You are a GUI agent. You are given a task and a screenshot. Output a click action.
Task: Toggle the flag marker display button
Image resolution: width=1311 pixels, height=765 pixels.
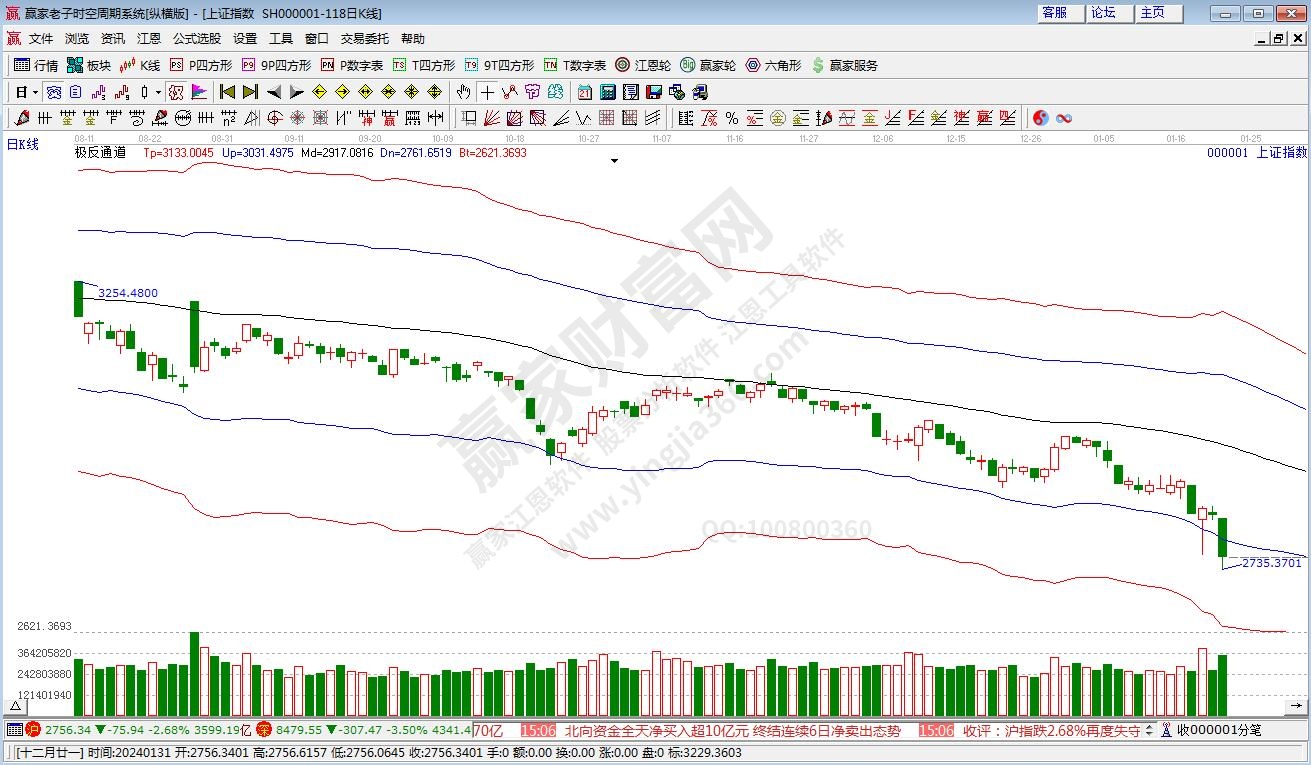tap(199, 92)
